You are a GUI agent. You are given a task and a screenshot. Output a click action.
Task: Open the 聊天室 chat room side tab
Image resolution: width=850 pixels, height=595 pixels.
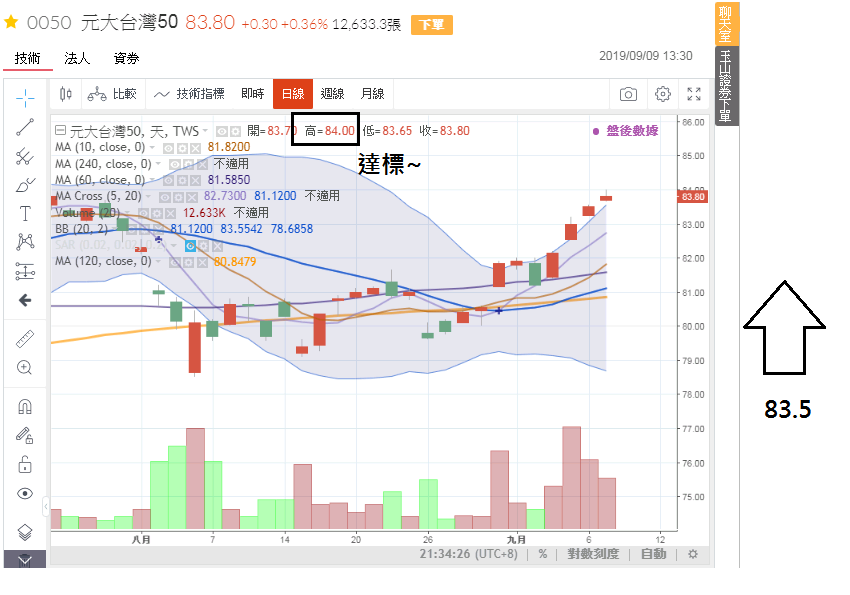(x=726, y=24)
